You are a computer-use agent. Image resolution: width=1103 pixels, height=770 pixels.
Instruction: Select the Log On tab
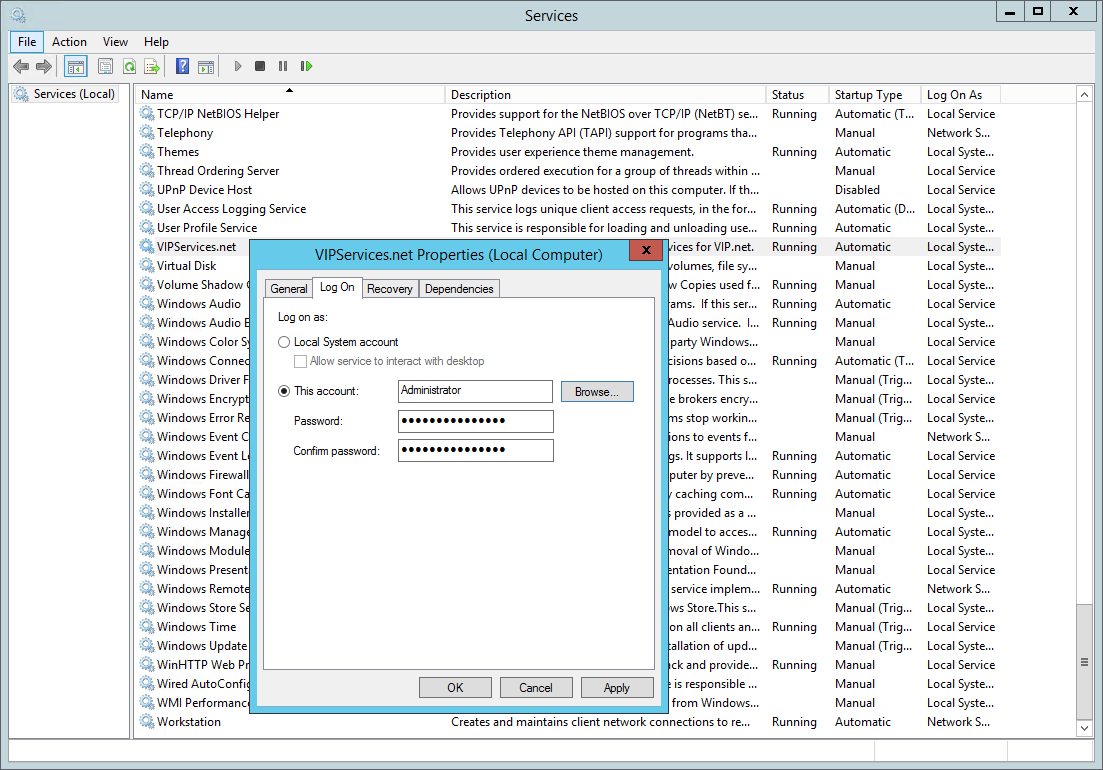coord(337,287)
